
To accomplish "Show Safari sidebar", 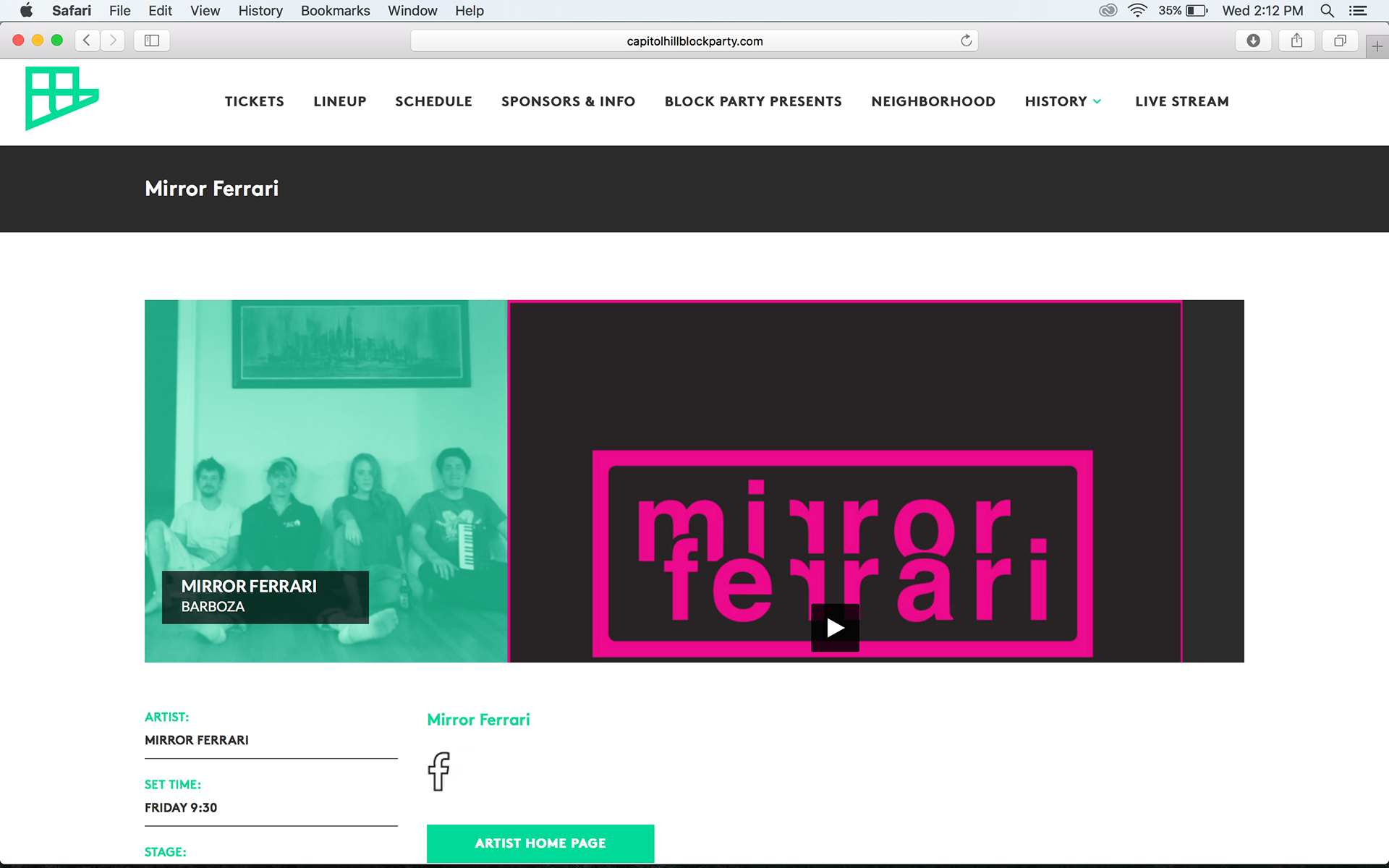I will (152, 41).
